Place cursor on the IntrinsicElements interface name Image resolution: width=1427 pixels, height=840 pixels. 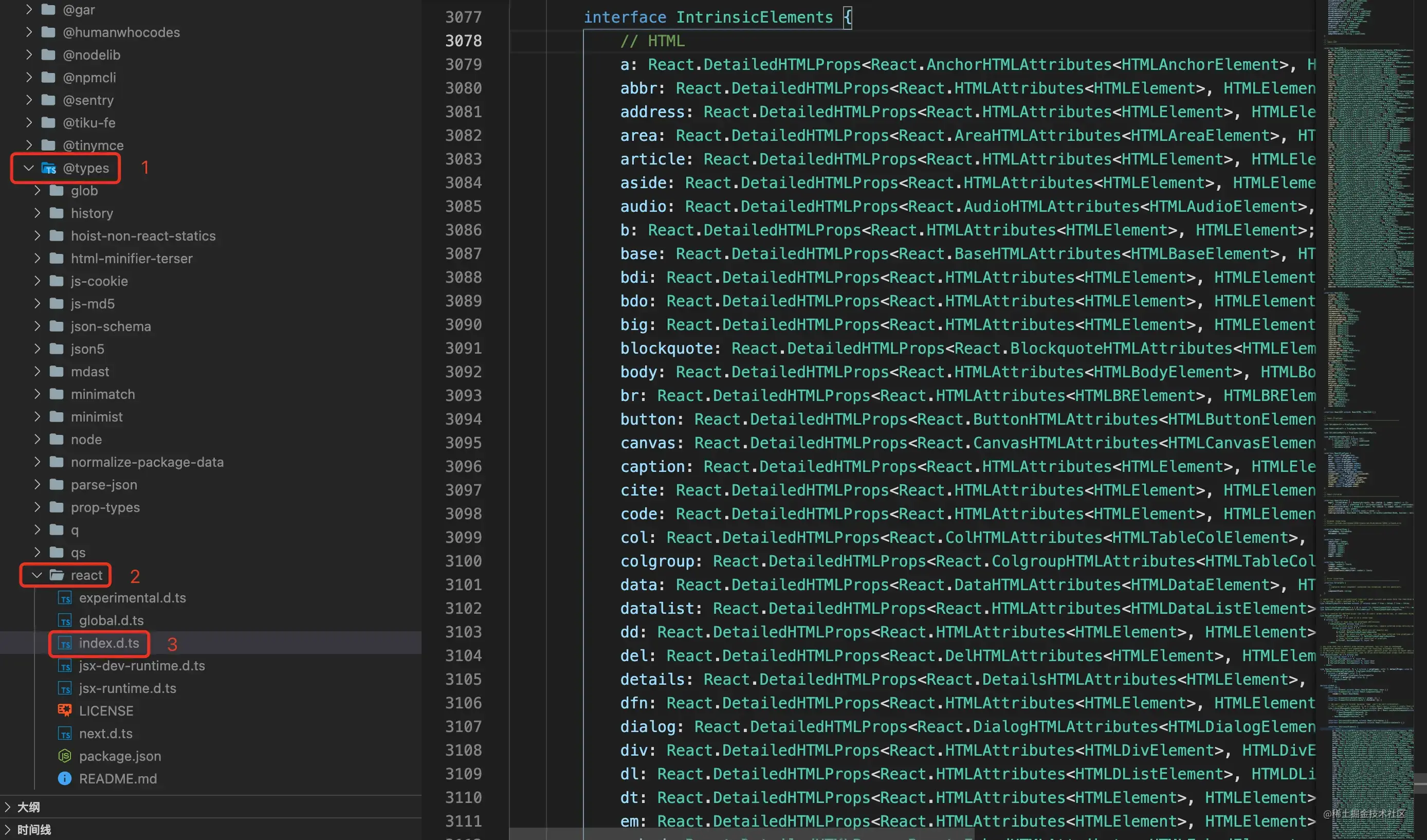coord(754,17)
